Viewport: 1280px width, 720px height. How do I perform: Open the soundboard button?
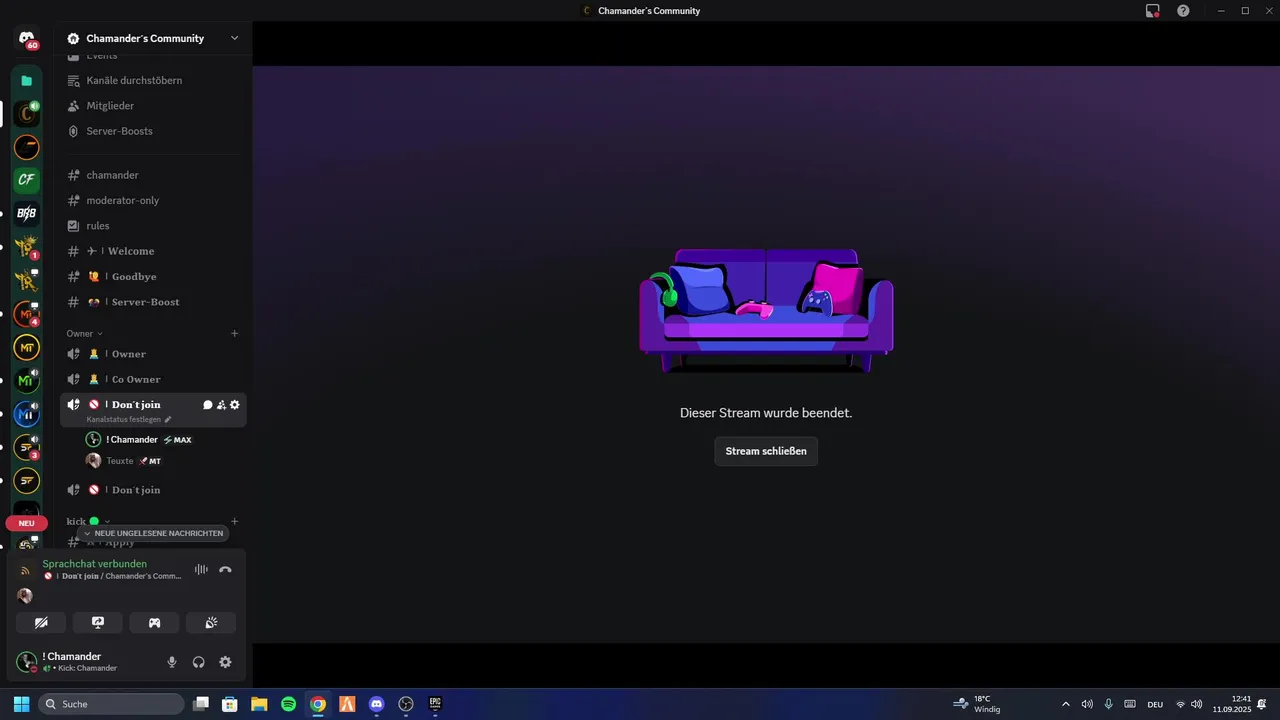click(x=211, y=623)
